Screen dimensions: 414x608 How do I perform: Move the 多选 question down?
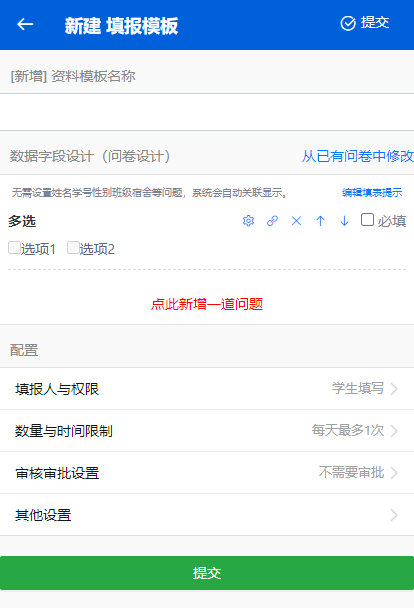click(x=344, y=221)
